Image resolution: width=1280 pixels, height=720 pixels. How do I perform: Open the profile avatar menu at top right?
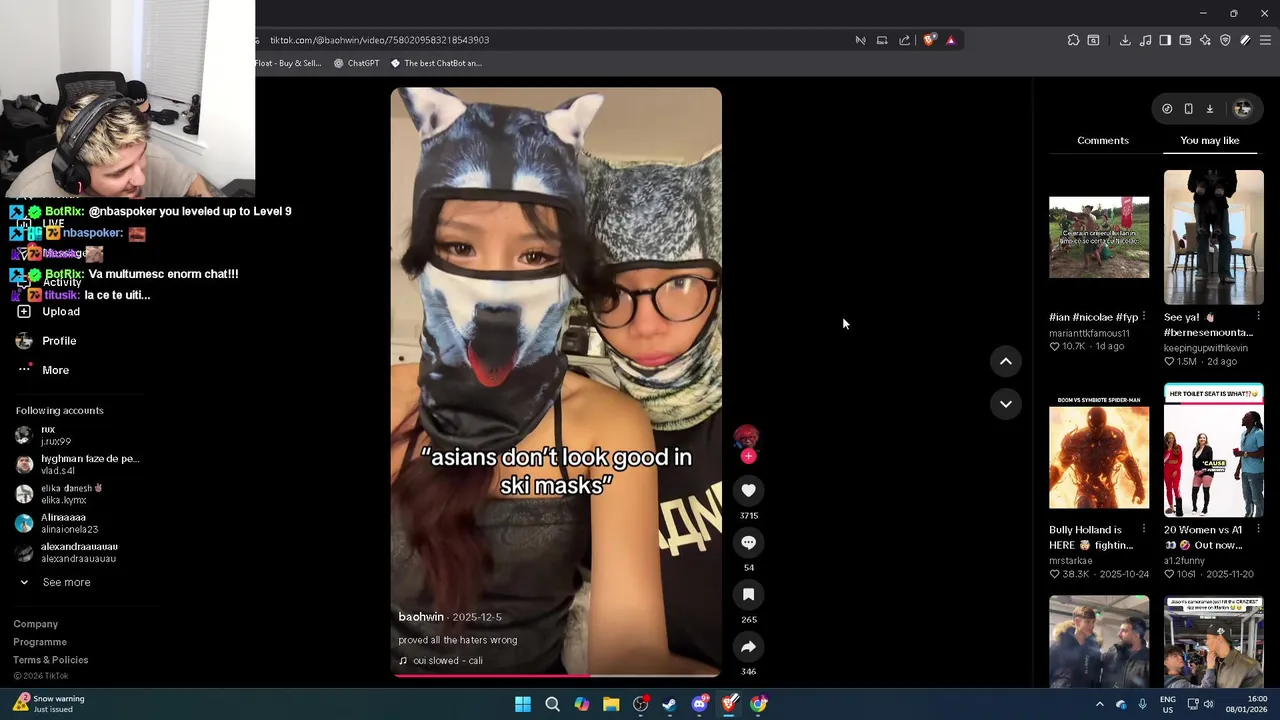click(x=1243, y=109)
